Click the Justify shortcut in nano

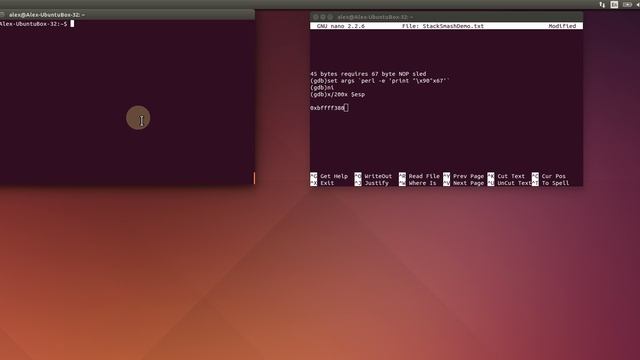point(371,183)
